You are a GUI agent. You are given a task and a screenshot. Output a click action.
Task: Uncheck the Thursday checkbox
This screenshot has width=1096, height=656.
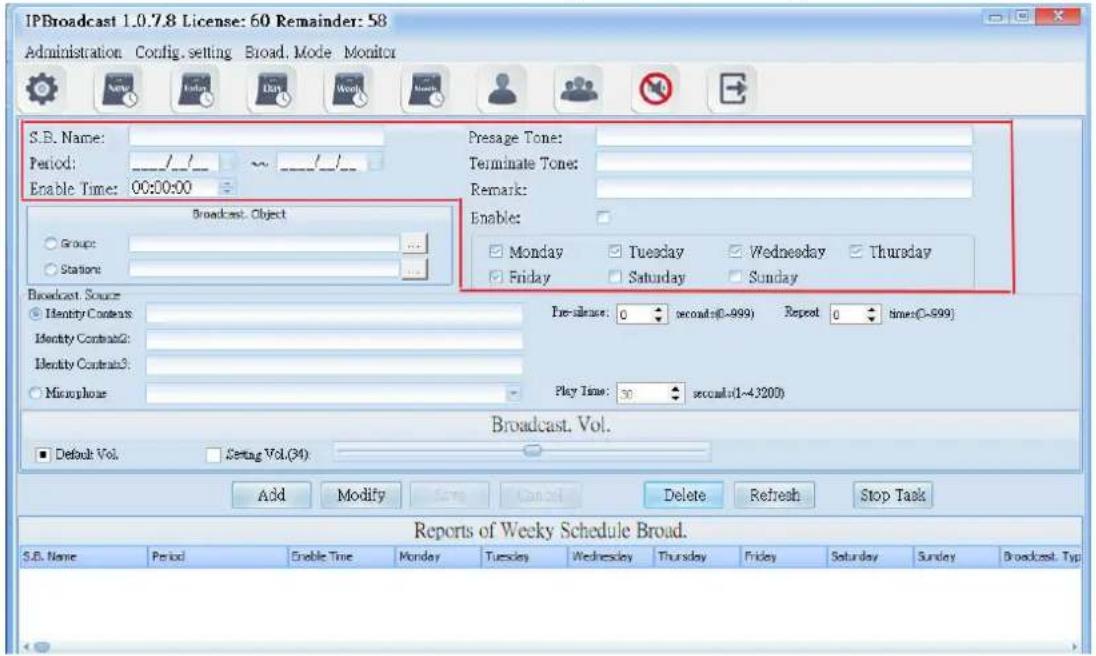856,252
